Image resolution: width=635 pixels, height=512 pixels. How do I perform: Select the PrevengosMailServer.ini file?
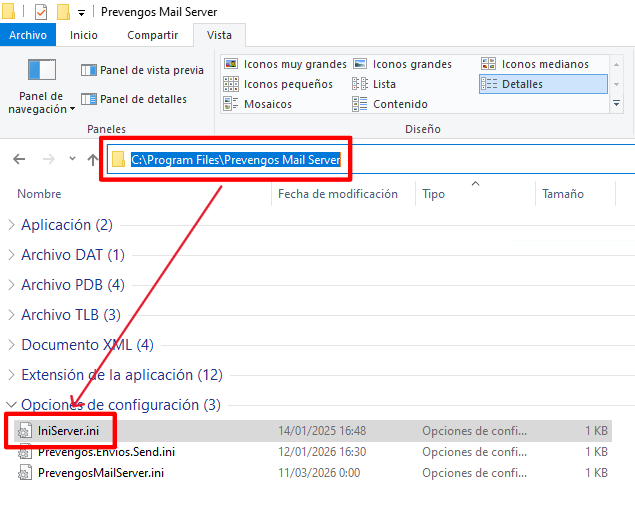pos(100,472)
